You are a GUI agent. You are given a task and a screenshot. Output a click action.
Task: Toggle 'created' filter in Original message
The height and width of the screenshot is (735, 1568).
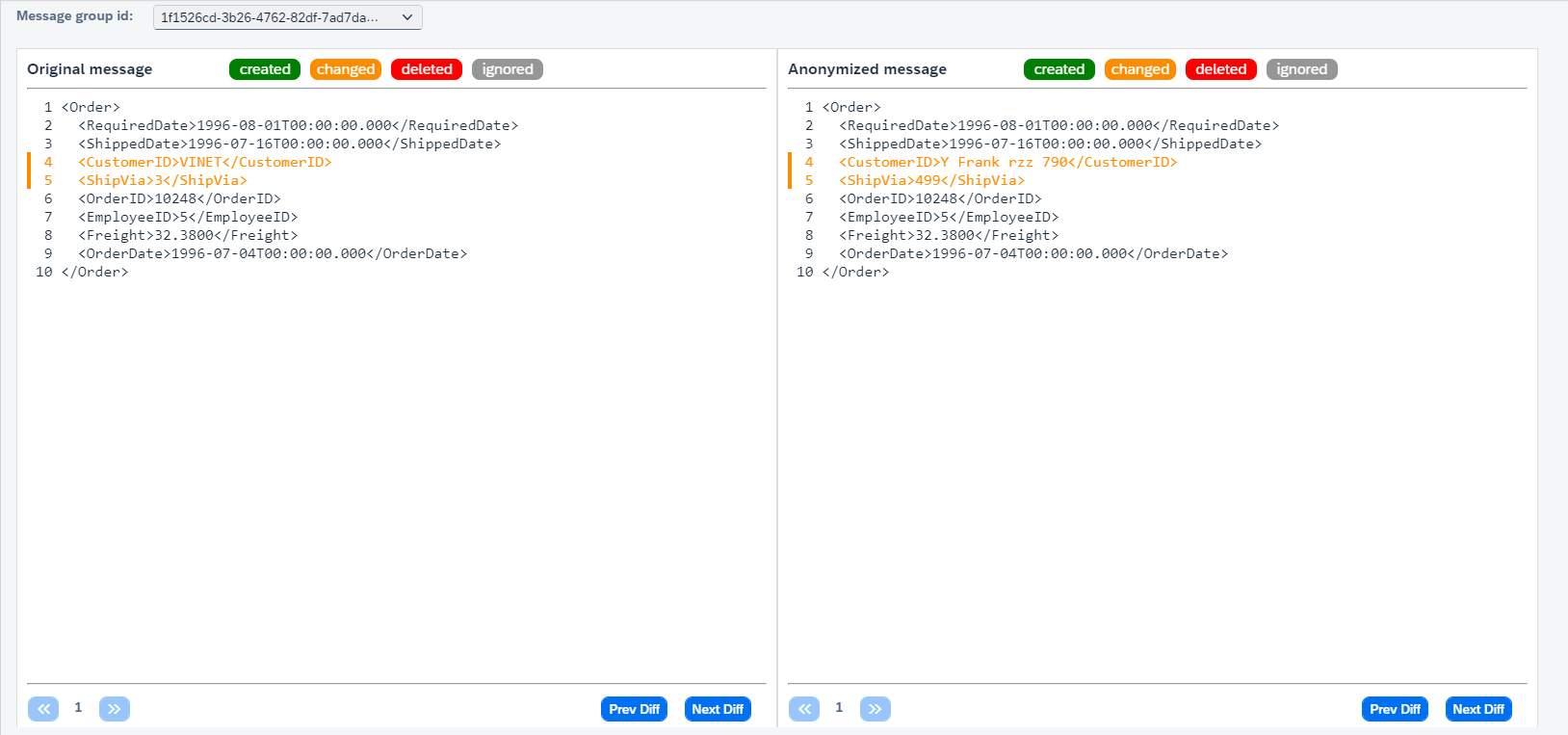click(265, 69)
